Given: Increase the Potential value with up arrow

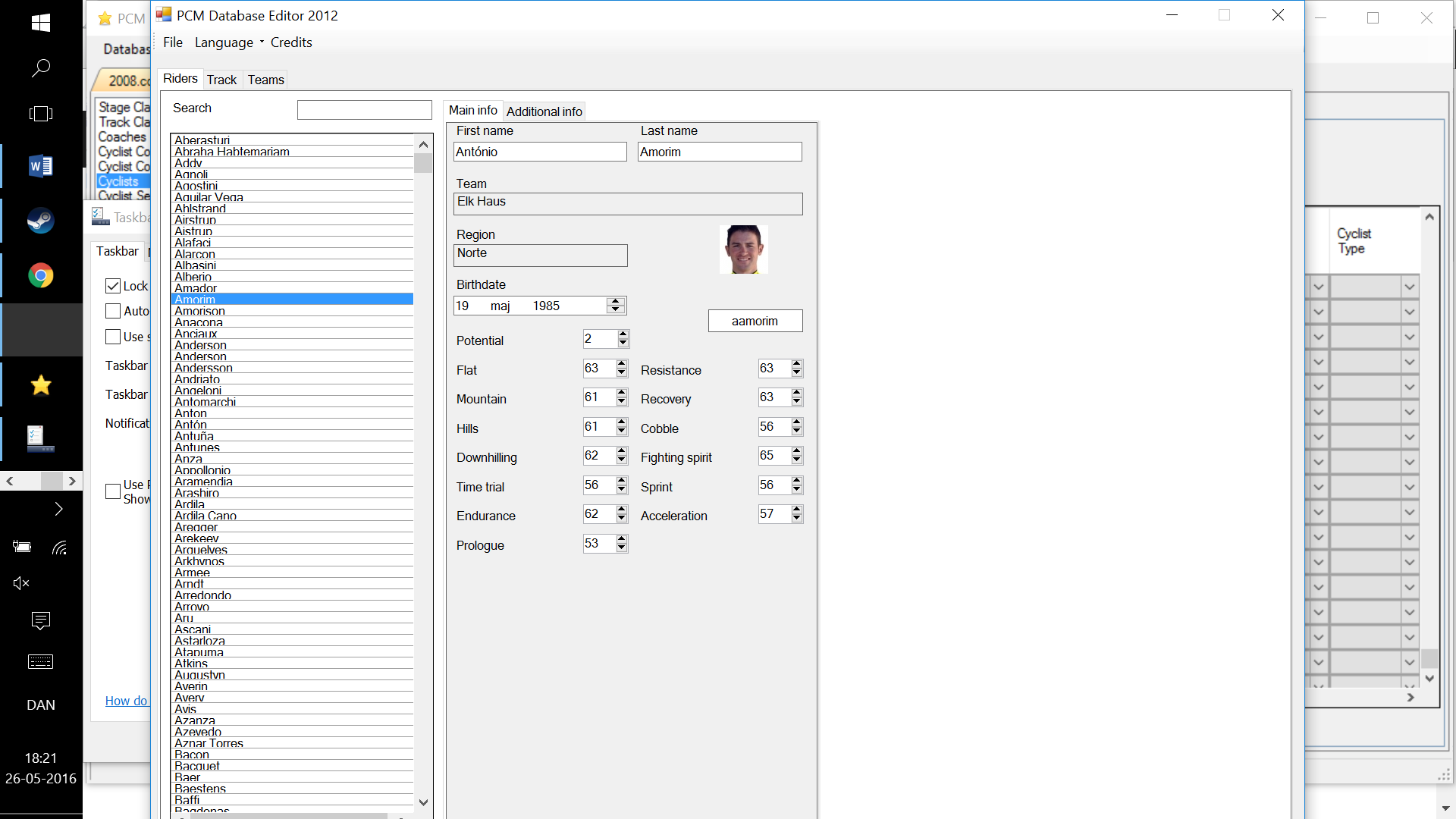Looking at the screenshot, I should click(623, 334).
